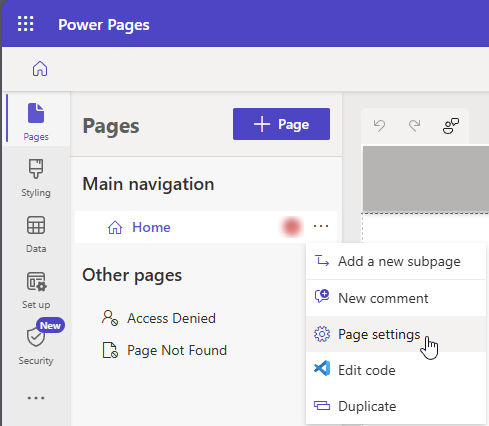Select Edit code menu option

tap(396, 370)
